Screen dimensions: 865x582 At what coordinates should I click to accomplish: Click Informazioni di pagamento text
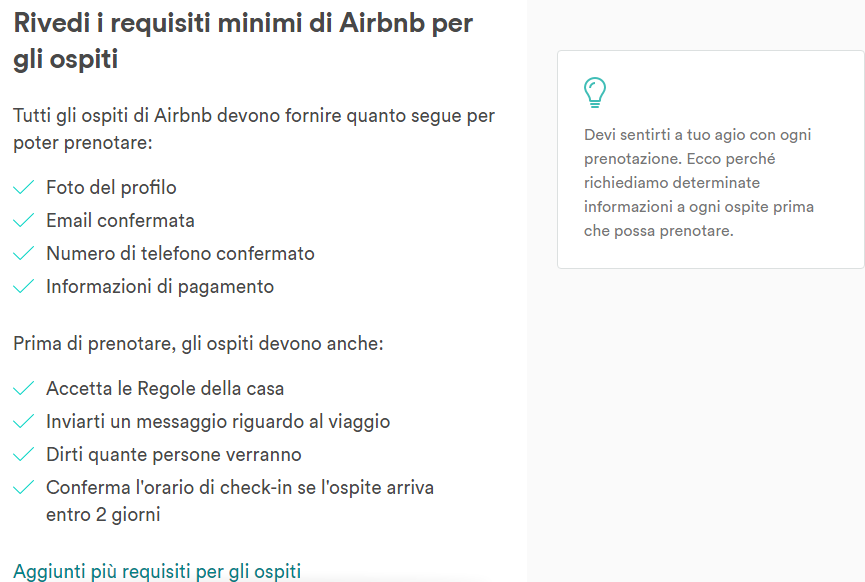160,287
